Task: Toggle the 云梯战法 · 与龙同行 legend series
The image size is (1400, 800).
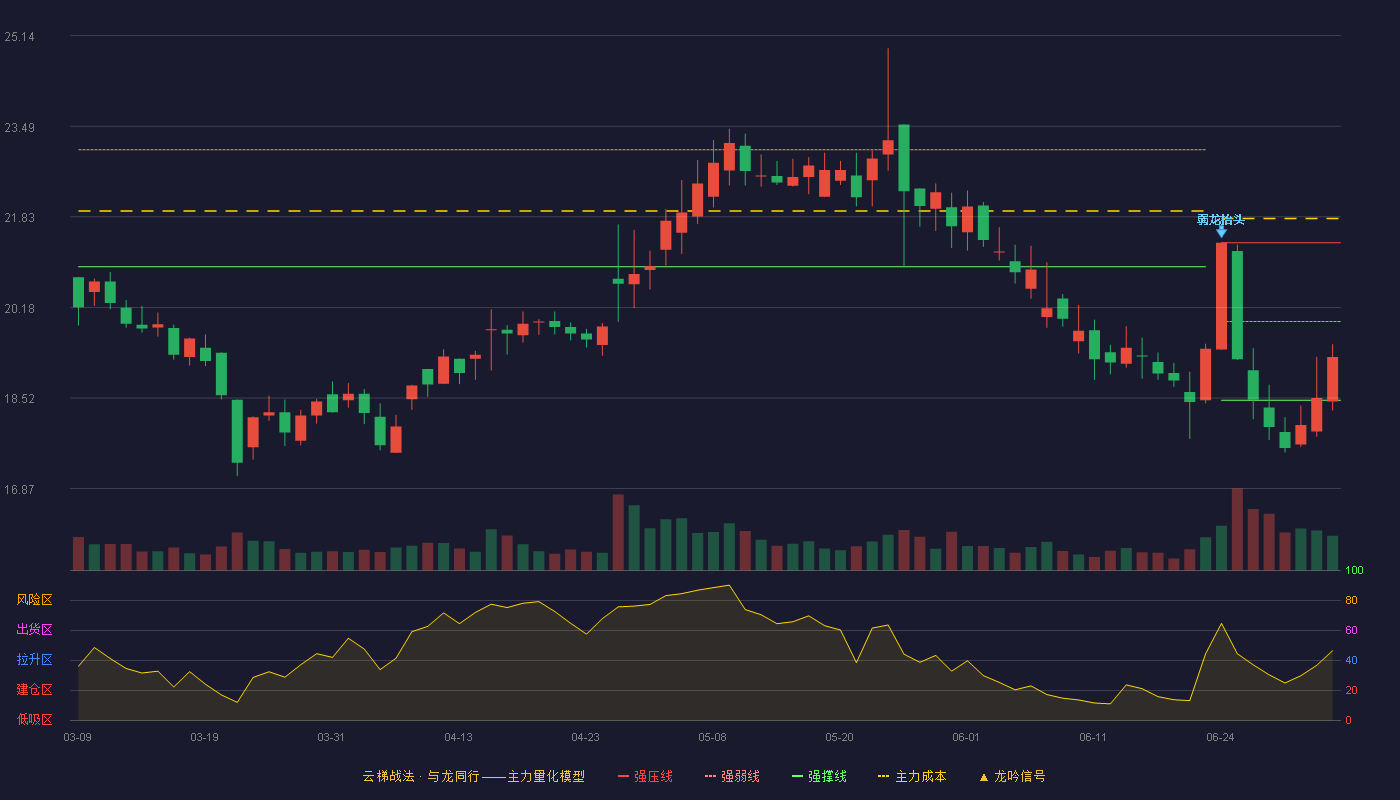Action: 473,776
